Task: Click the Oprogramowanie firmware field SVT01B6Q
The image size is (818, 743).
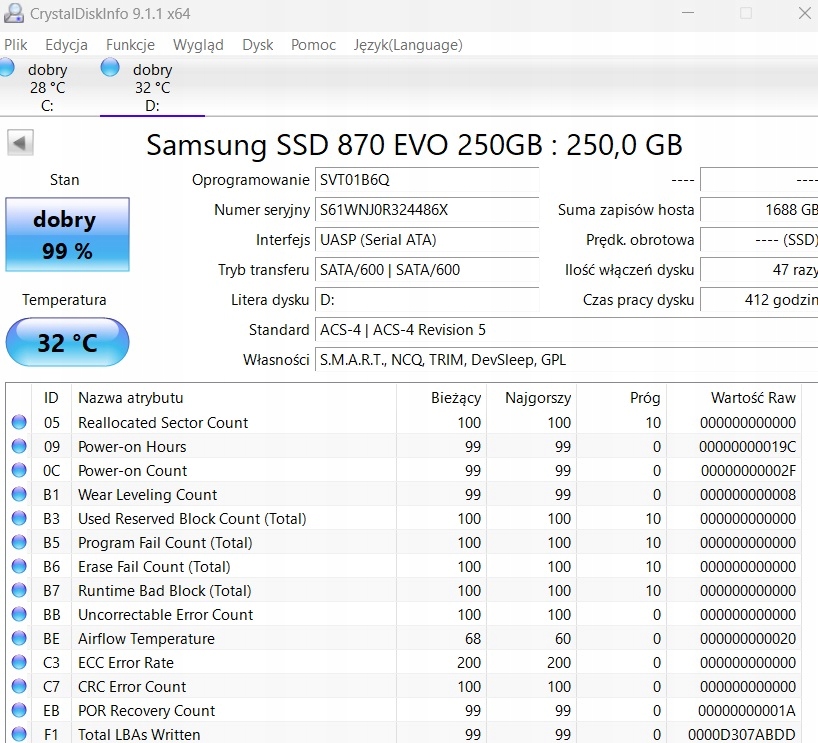Action: (x=427, y=180)
